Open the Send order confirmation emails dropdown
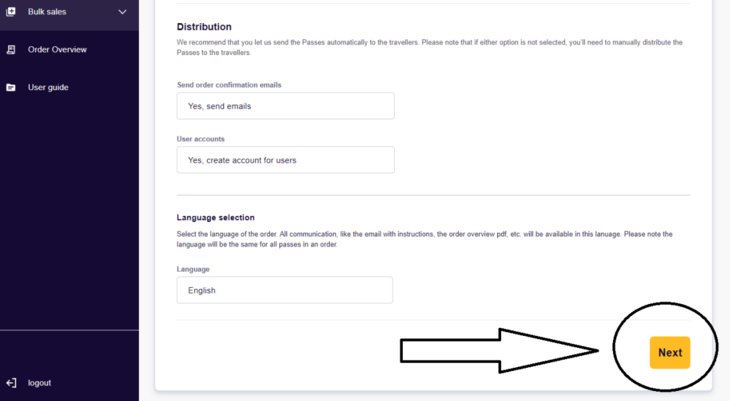The height and width of the screenshot is (401, 730). point(285,106)
